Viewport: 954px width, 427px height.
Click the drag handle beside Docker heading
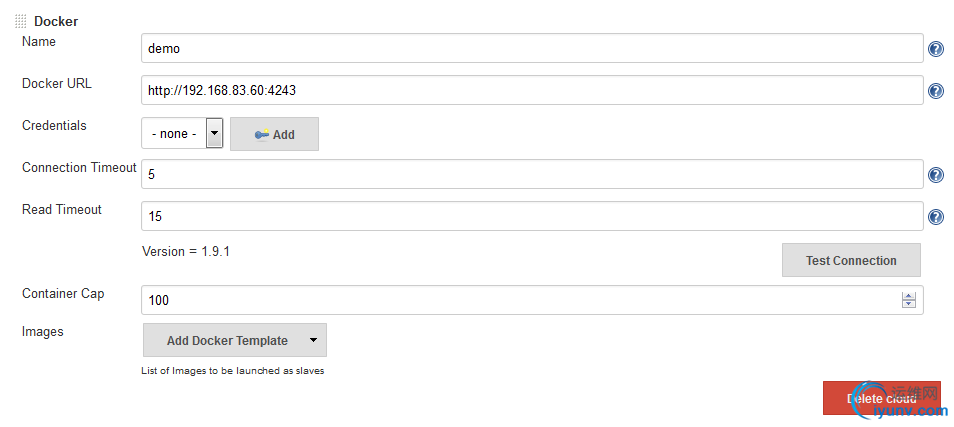(21, 22)
